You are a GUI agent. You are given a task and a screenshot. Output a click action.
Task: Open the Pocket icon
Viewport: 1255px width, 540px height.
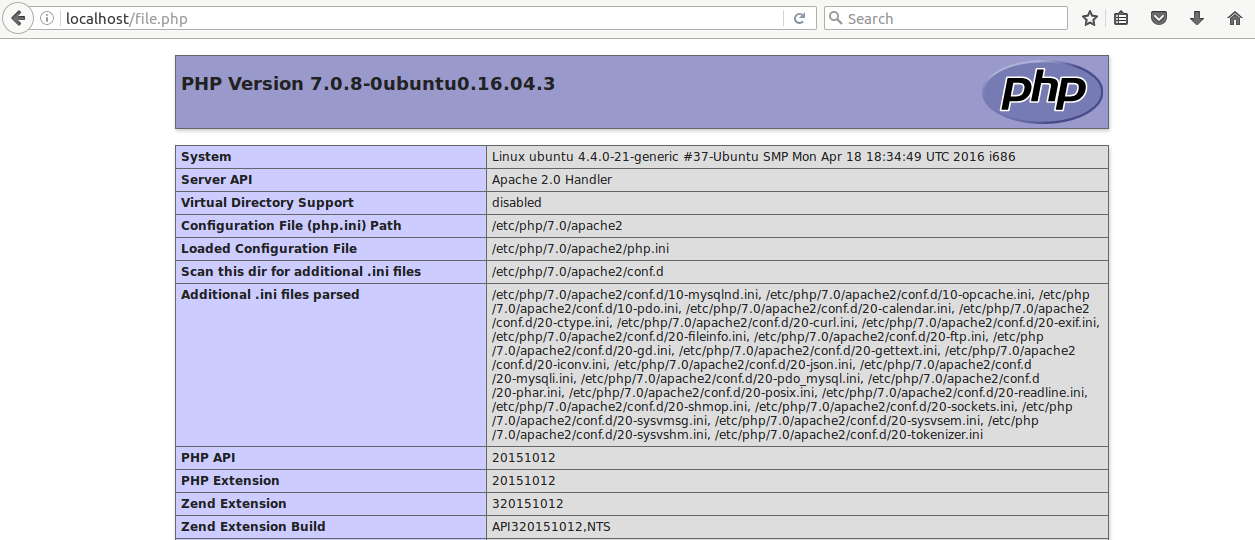click(x=1158, y=18)
